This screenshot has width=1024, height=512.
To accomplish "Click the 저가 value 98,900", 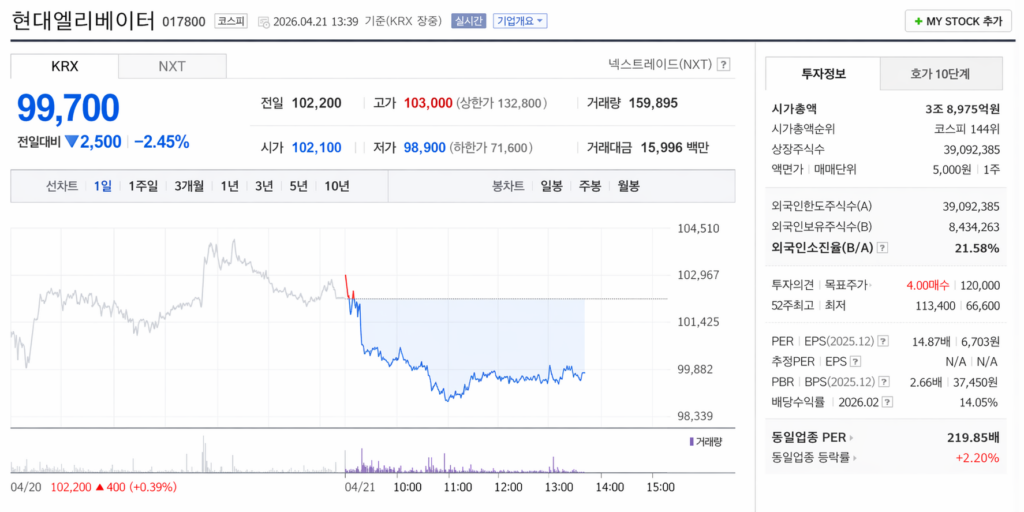I will [x=424, y=148].
